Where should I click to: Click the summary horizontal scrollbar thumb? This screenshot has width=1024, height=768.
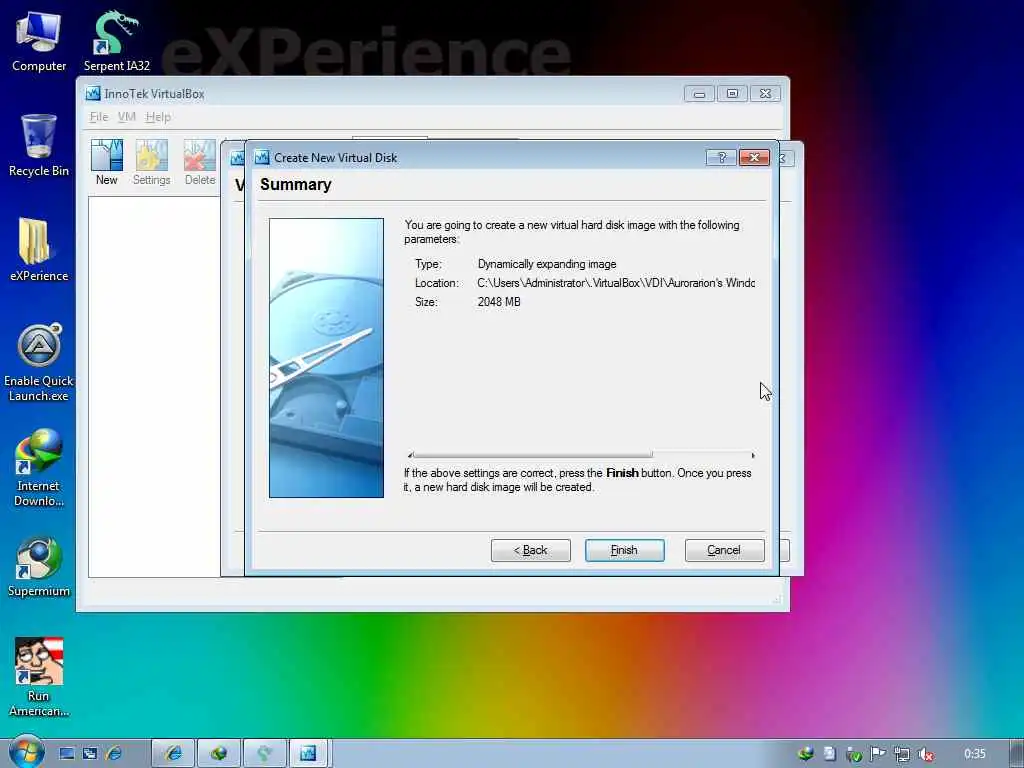532,455
